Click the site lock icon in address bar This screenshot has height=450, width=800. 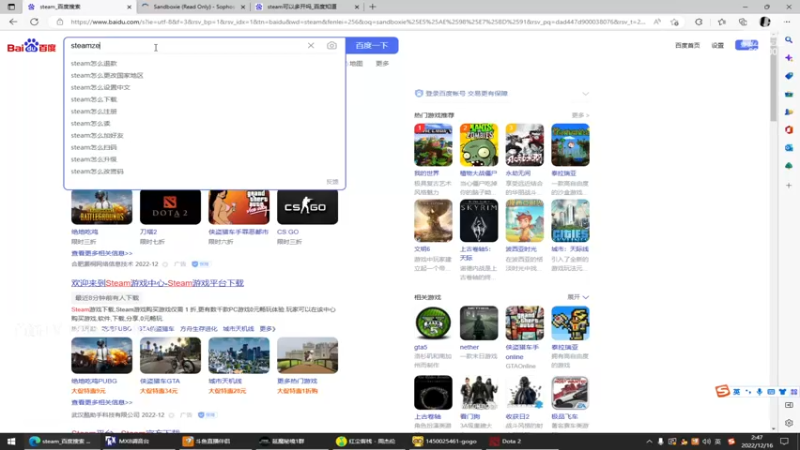[60, 22]
